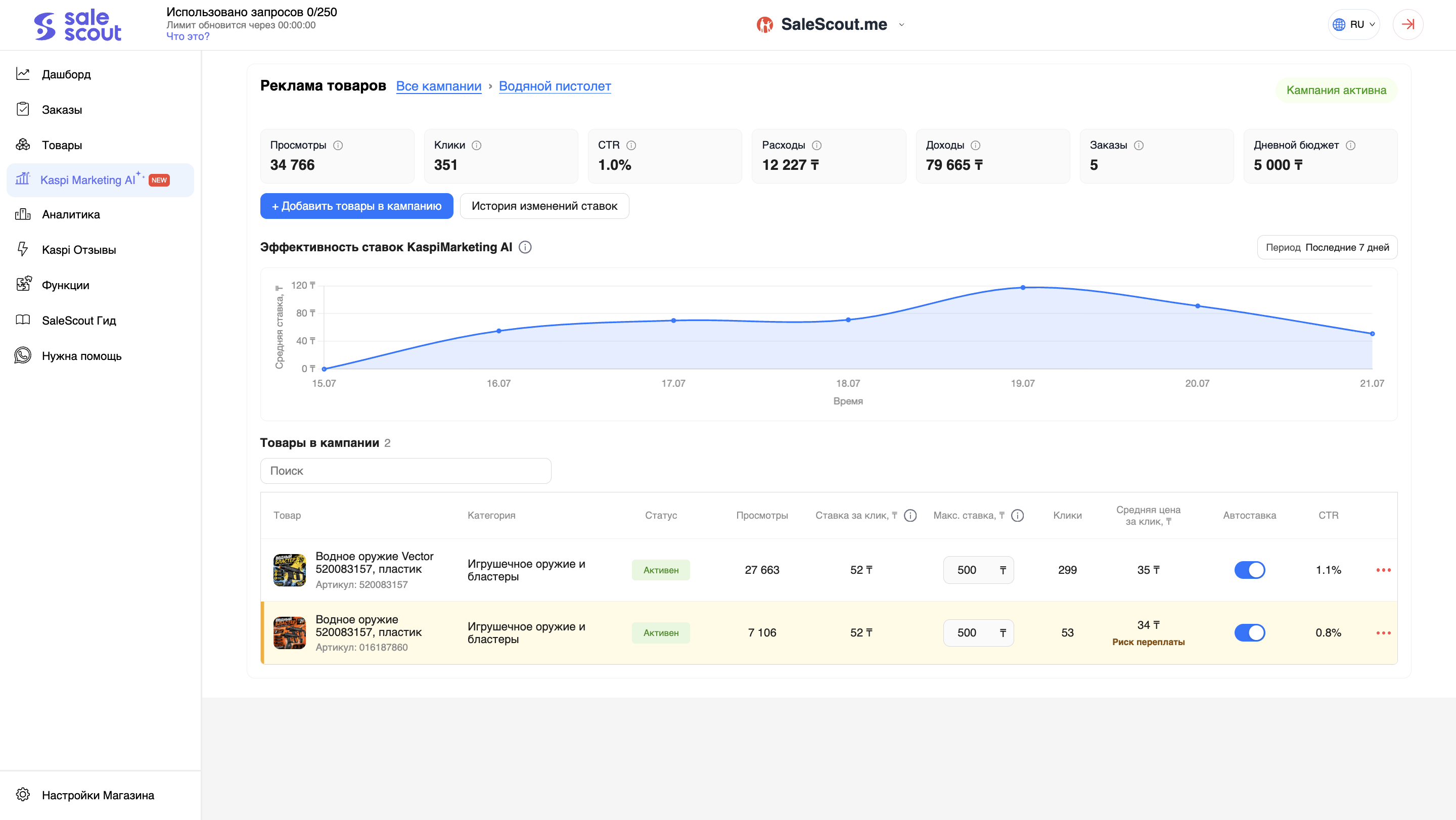This screenshot has height=820, width=1456.
Task: Click the Functions puzzle icon
Action: pos(23,284)
